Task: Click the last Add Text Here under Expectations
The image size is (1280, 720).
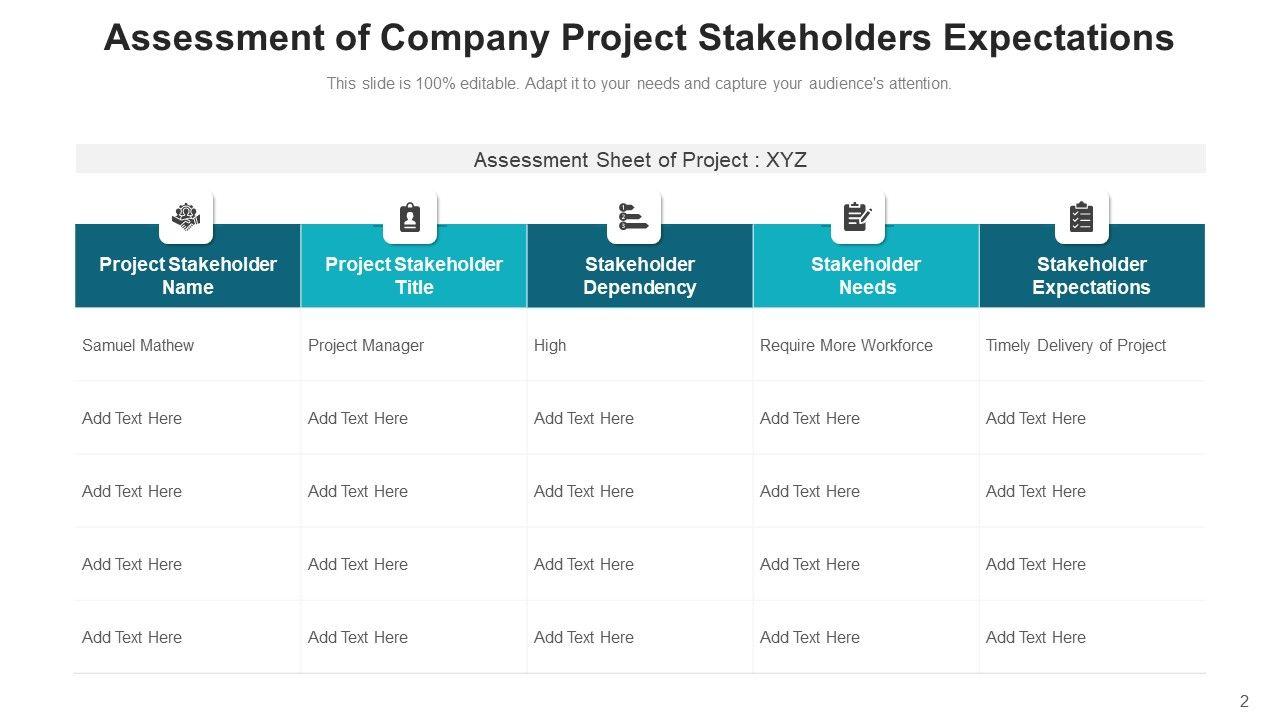Action: [x=1036, y=638]
